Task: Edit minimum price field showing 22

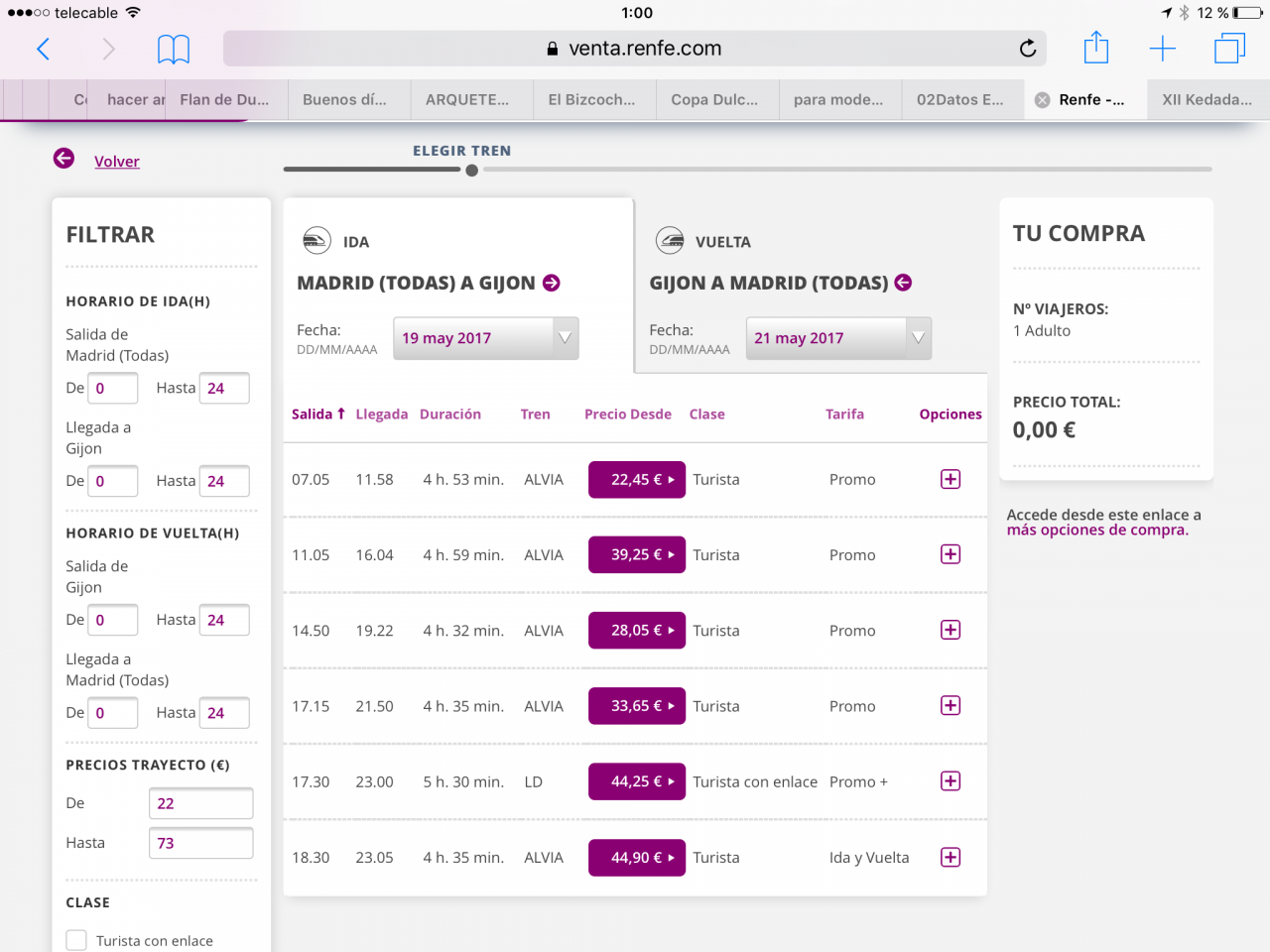Action: (x=201, y=803)
